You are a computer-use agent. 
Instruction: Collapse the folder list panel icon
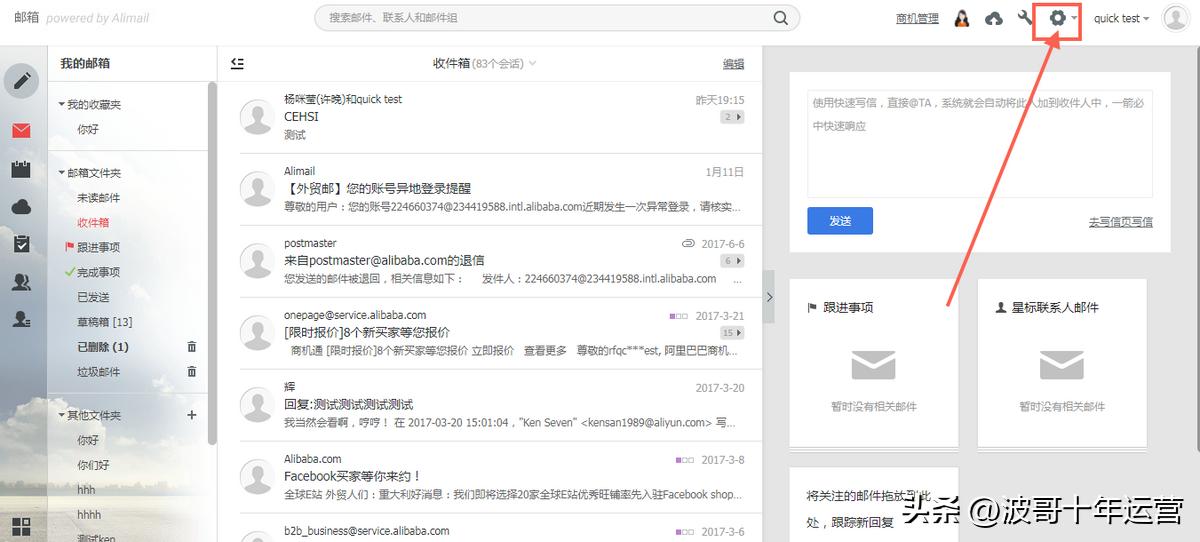click(x=237, y=63)
